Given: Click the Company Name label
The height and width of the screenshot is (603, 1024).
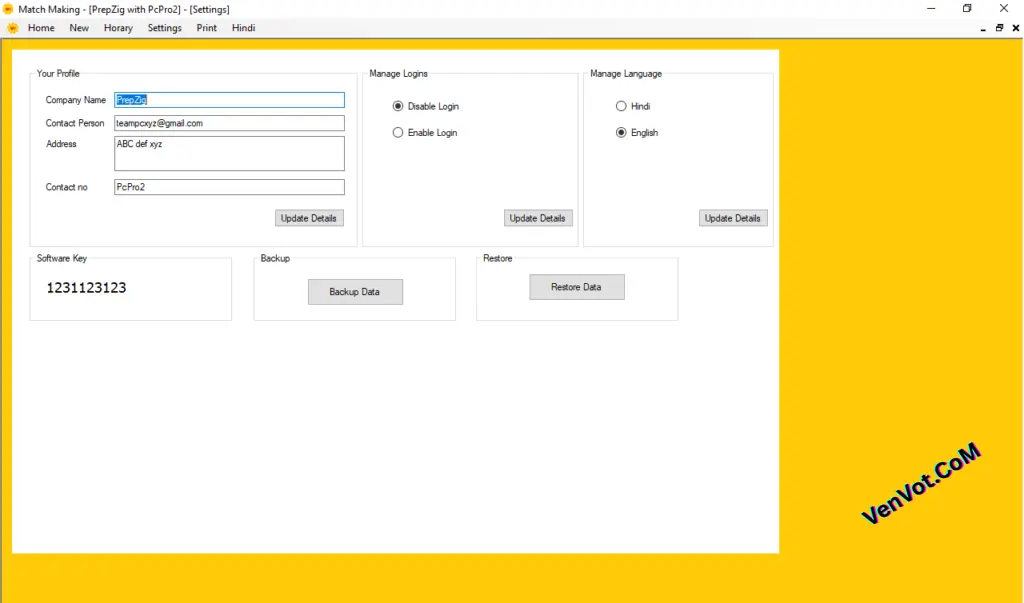Looking at the screenshot, I should pos(76,100).
